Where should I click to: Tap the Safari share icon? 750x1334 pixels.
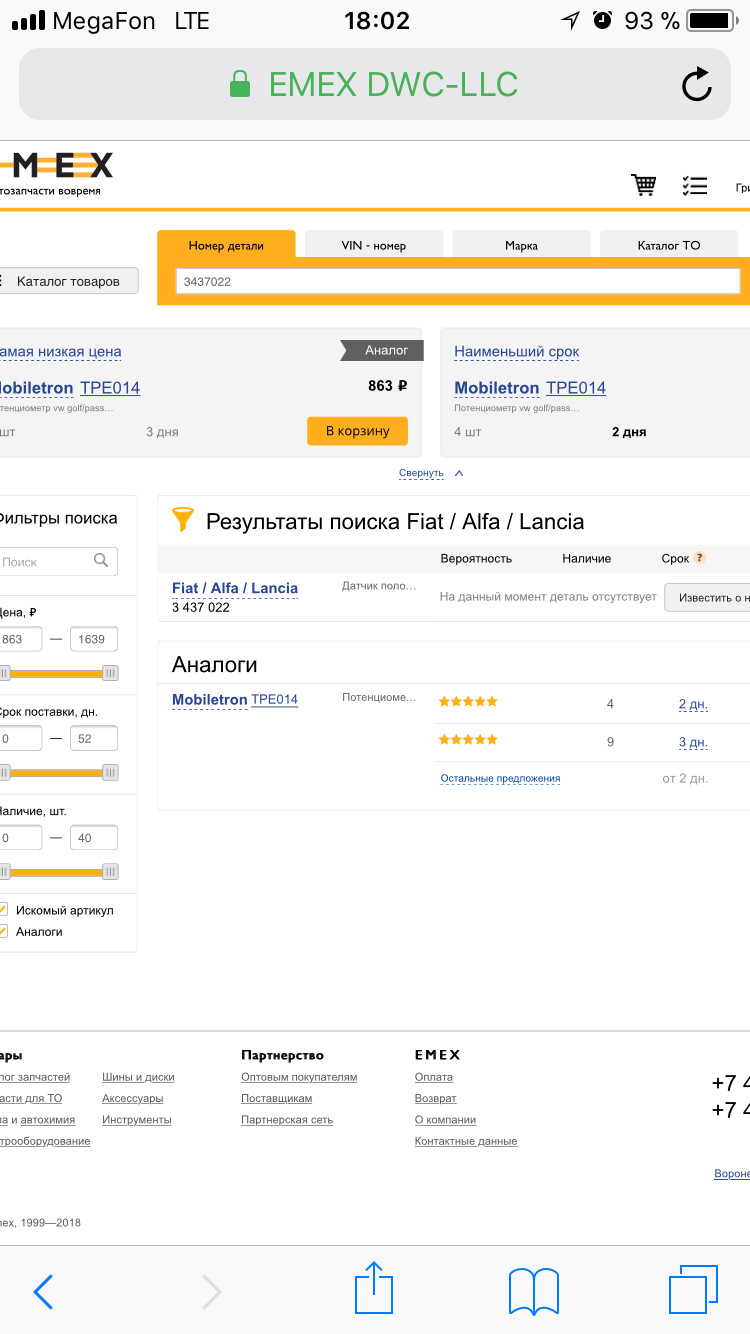pos(374,1288)
